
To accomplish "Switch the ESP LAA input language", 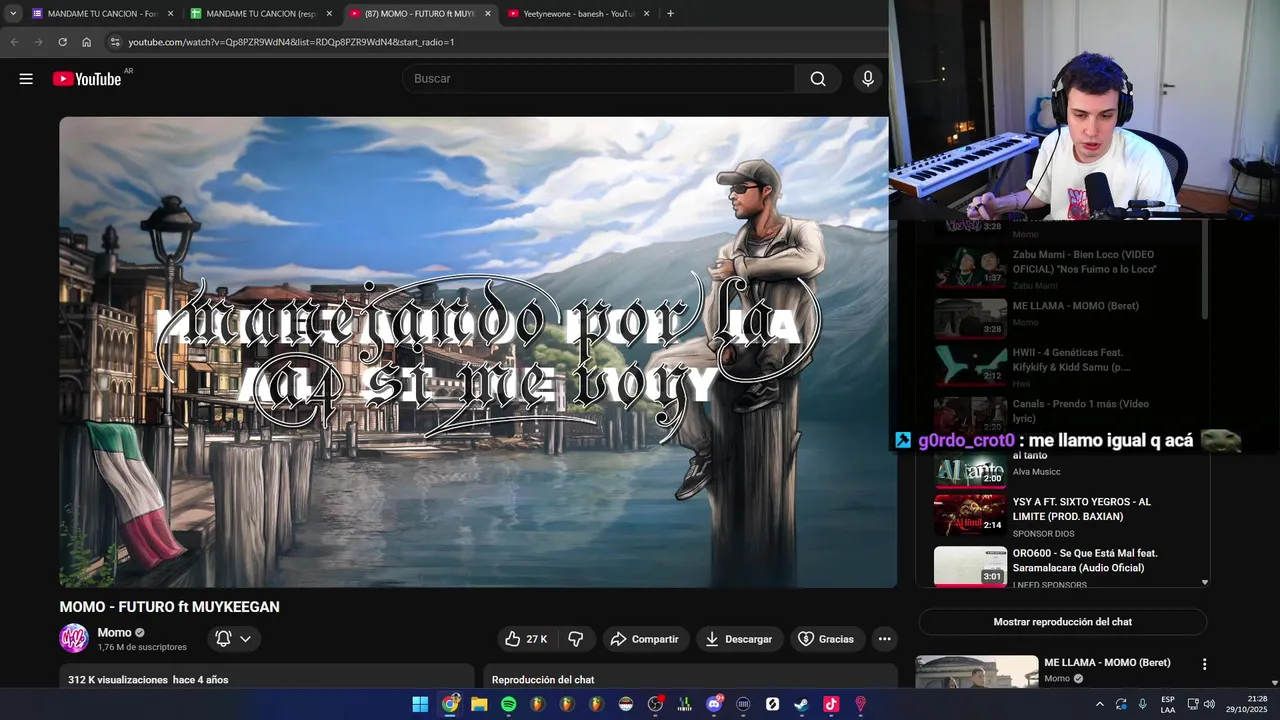I will pos(1168,704).
